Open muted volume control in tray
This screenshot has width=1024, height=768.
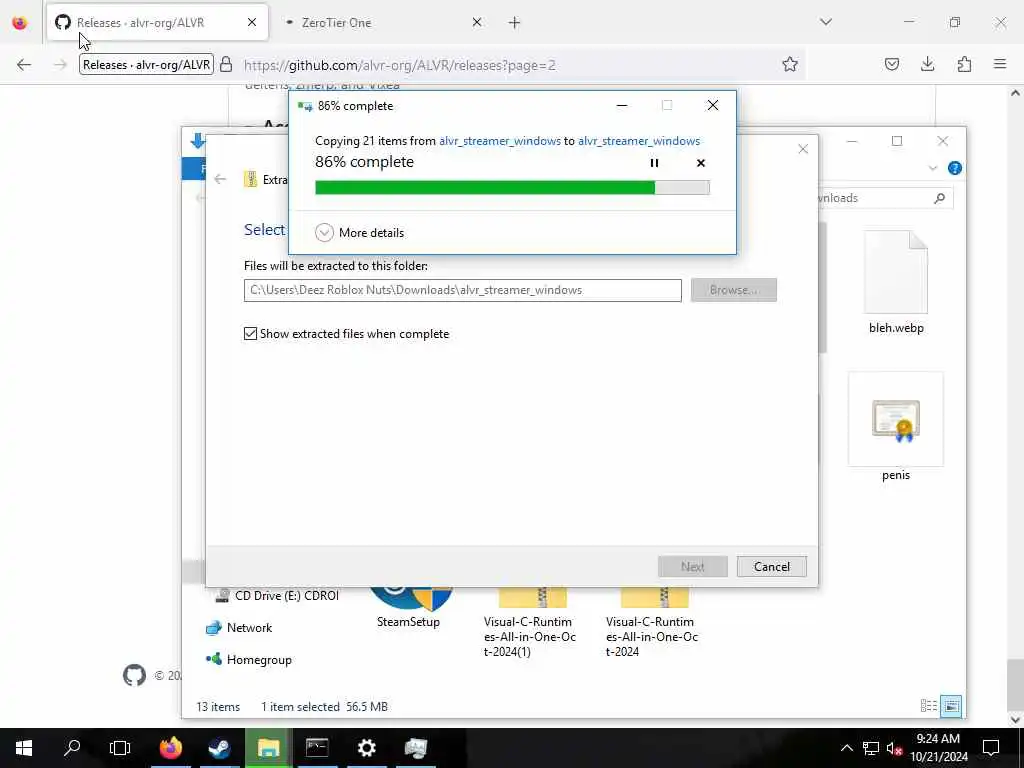pyautogui.click(x=893, y=748)
